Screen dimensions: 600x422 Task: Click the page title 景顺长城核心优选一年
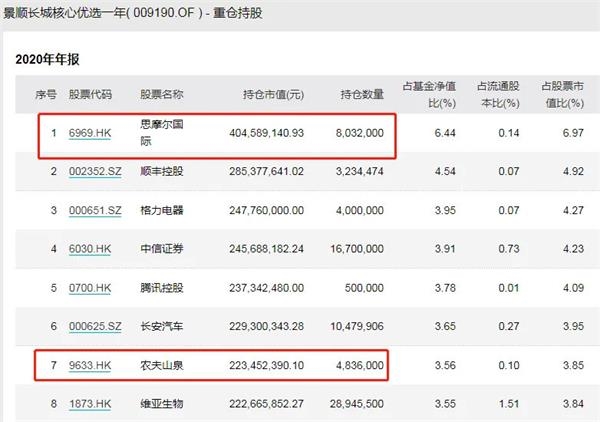pyautogui.click(x=65, y=13)
